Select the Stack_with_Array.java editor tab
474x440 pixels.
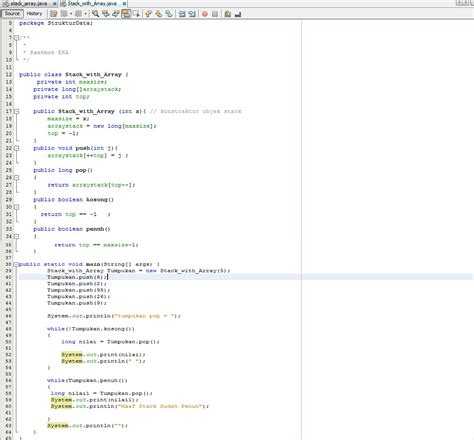click(92, 4)
